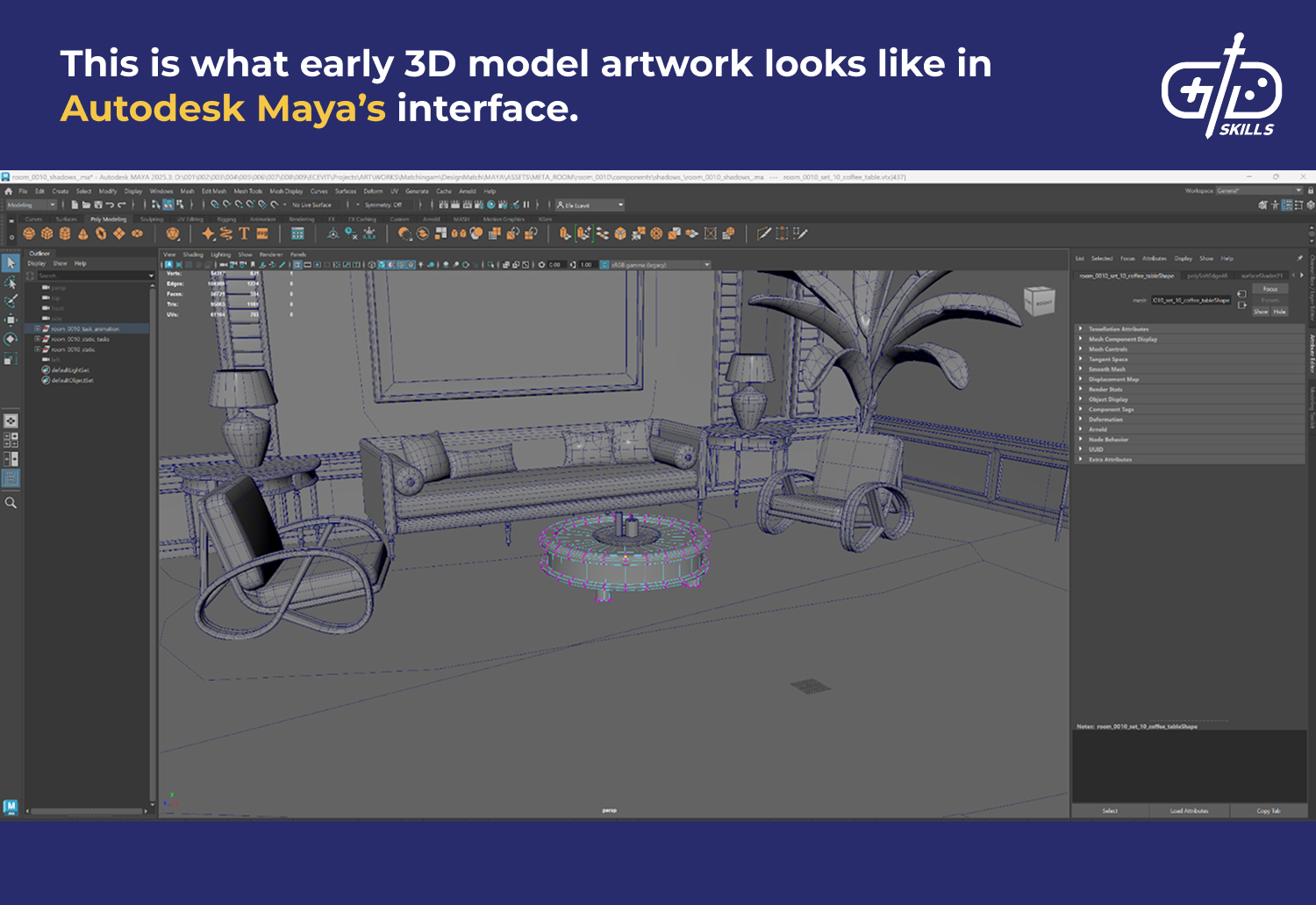Viewport: 1316px width, 905px height.
Task: Toggle Attribute Editor pin icon
Action: point(1299,258)
